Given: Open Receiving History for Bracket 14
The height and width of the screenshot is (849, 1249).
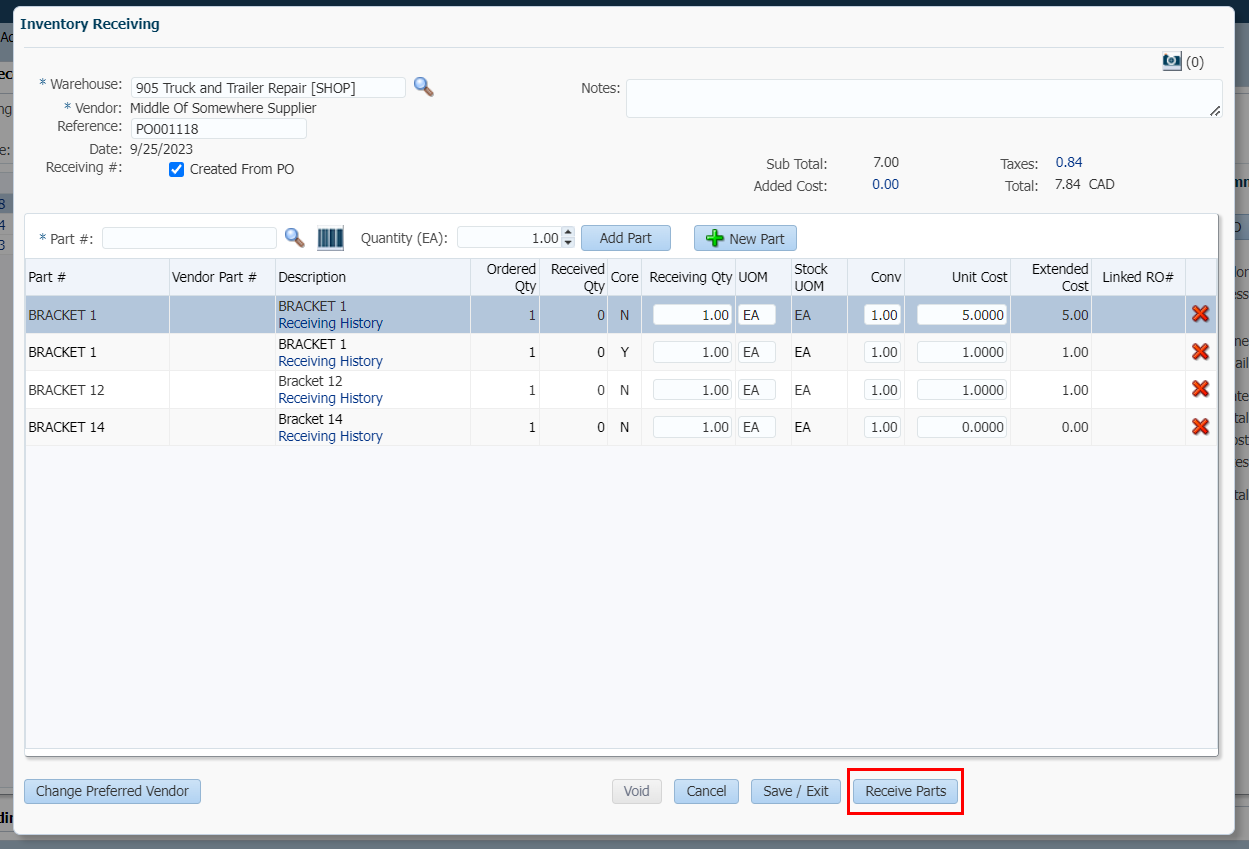Looking at the screenshot, I should tap(330, 436).
